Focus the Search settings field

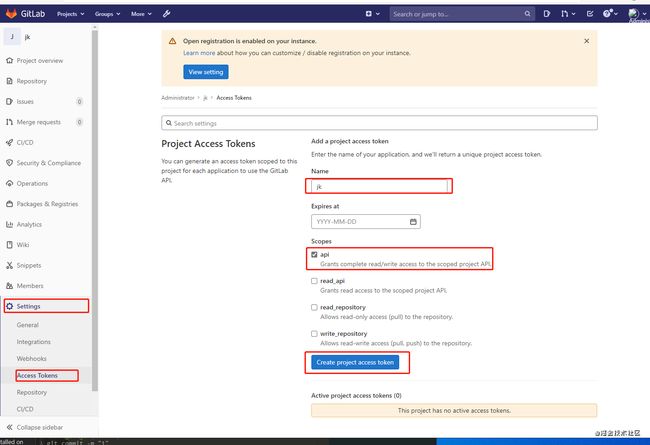[x=379, y=123]
